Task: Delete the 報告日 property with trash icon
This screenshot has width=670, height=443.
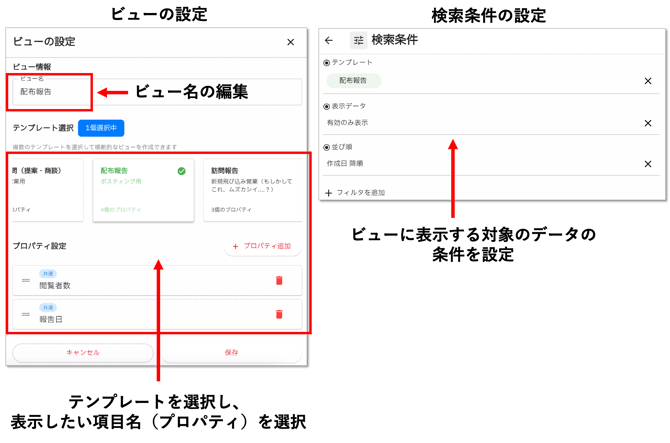Action: (x=279, y=314)
